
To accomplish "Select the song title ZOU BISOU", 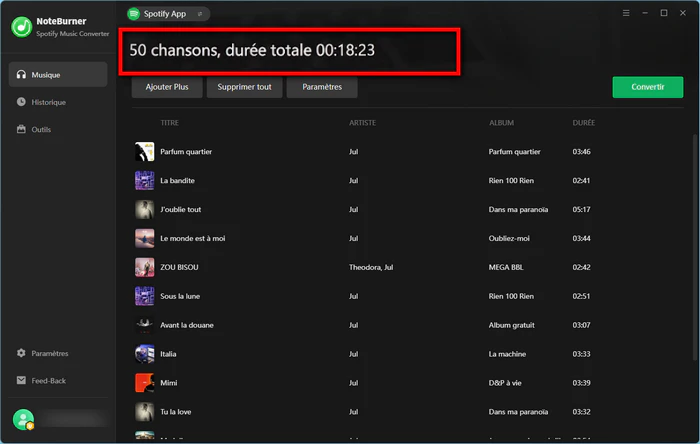I will [x=179, y=267].
